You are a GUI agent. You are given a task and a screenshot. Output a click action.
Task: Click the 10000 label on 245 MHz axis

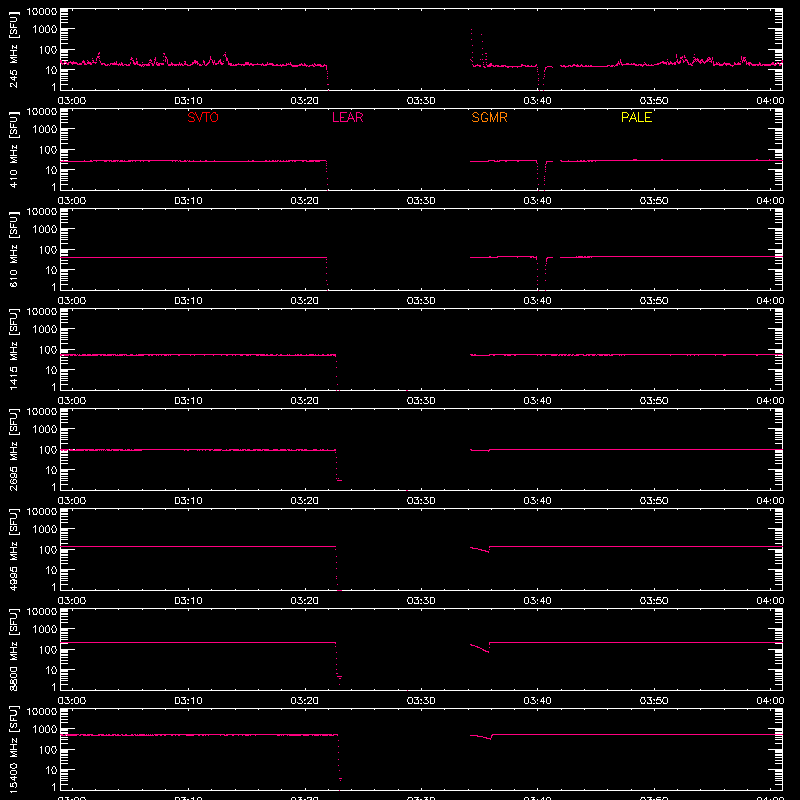(x=42, y=12)
